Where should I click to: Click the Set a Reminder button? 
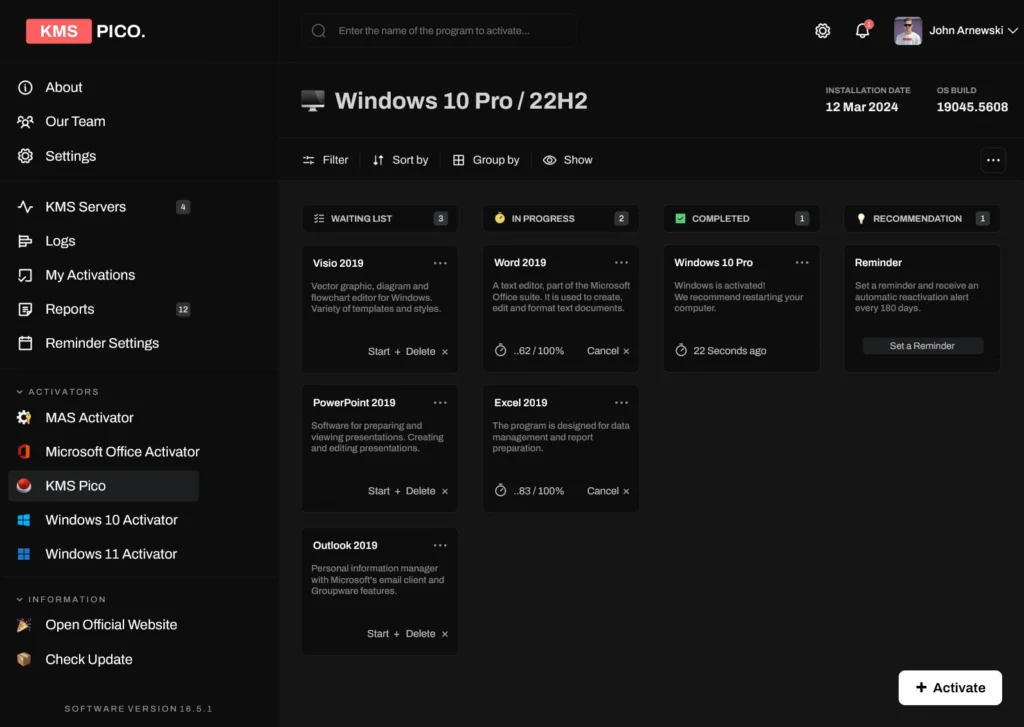click(922, 346)
